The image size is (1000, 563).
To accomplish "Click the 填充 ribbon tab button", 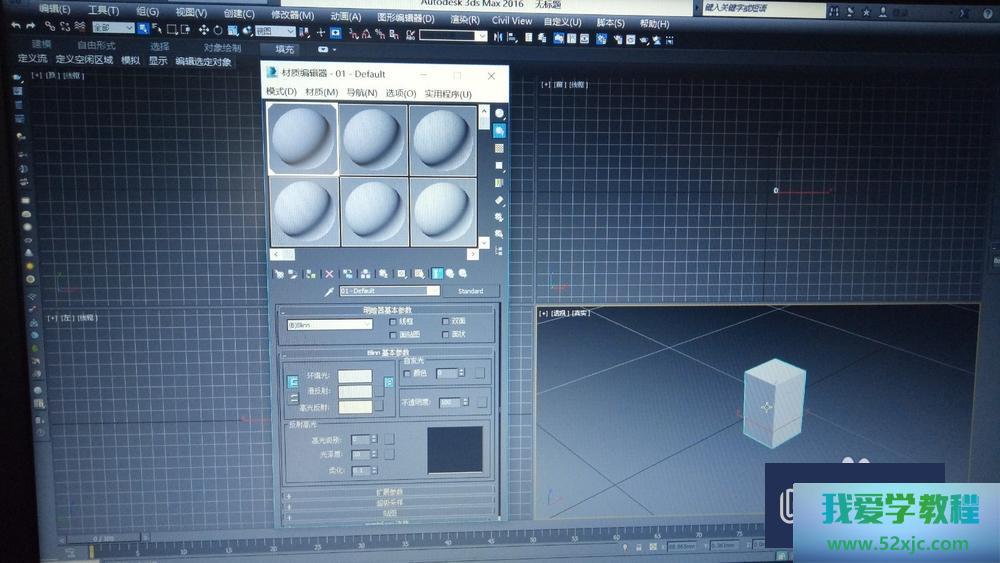I will point(285,48).
